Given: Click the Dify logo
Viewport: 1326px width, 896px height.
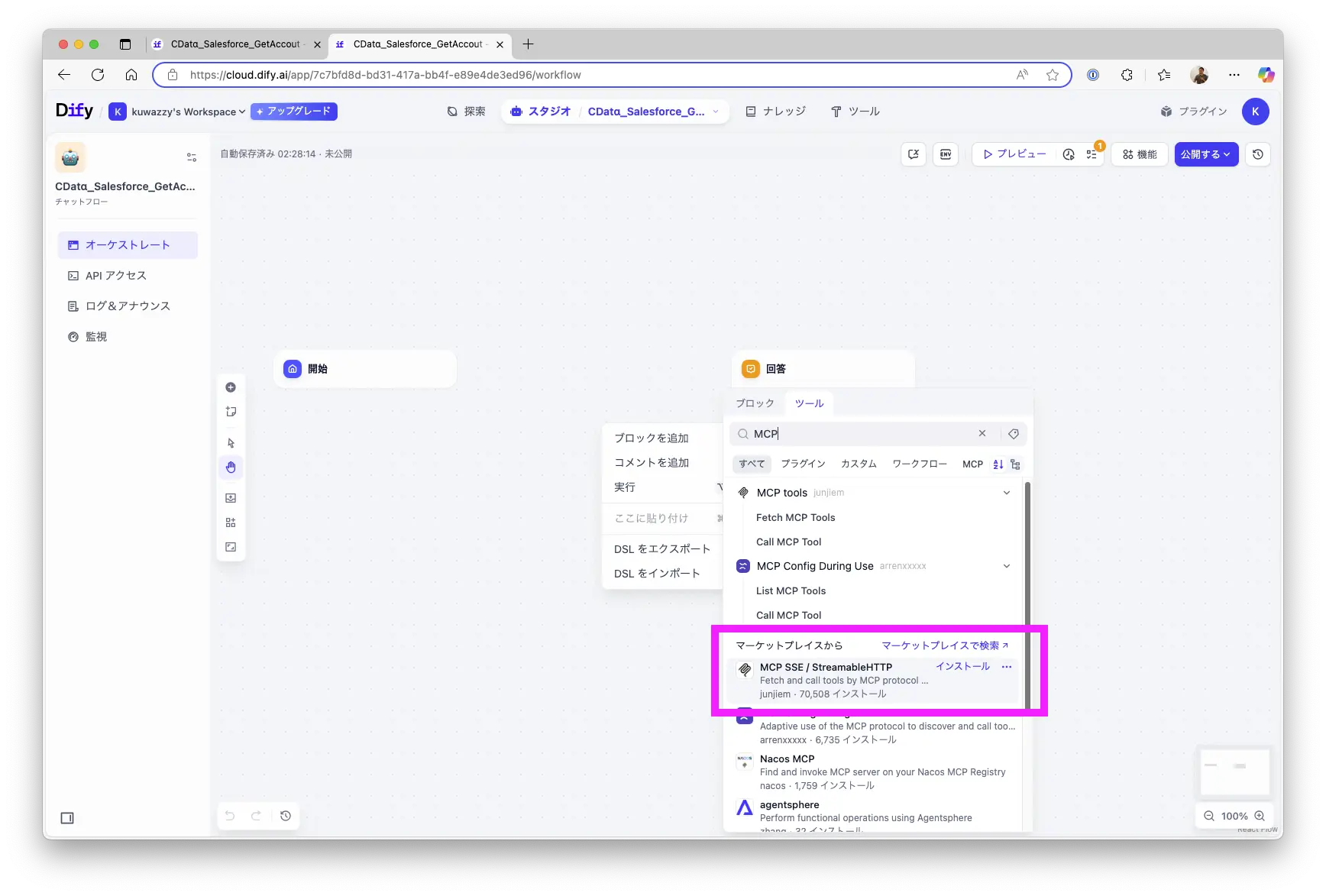Looking at the screenshot, I should tap(74, 111).
